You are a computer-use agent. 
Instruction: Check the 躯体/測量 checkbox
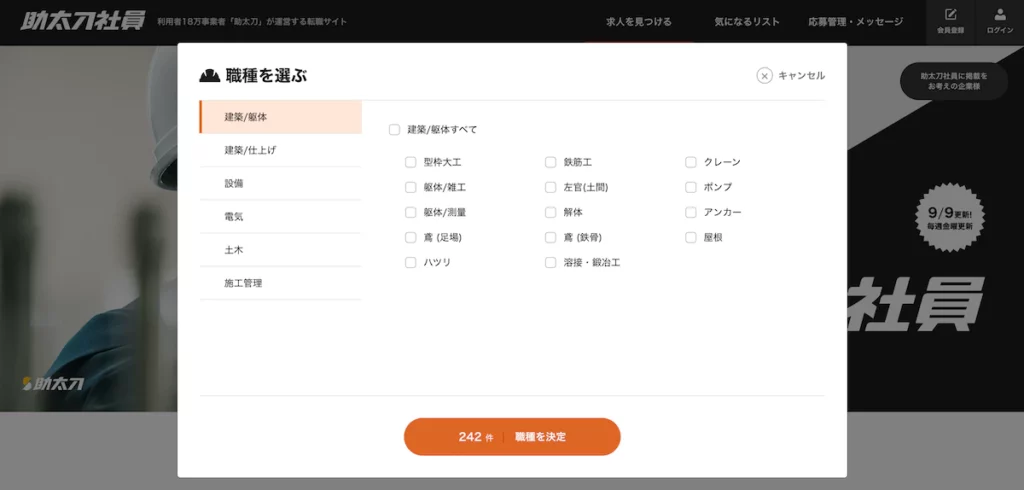click(410, 212)
